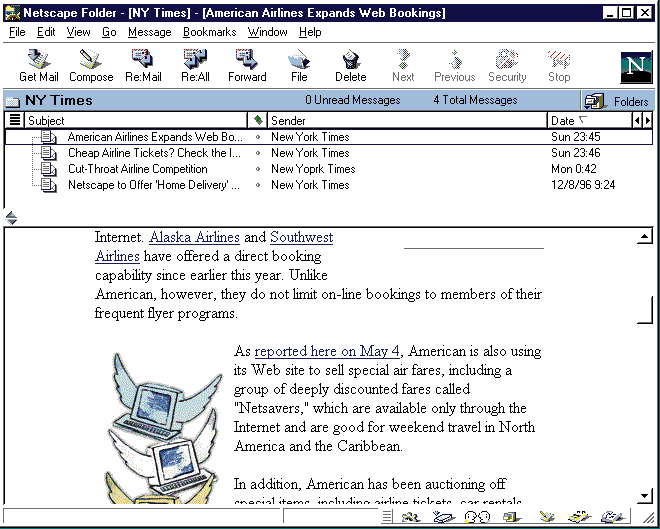Open the Message menu

[x=149, y=32]
